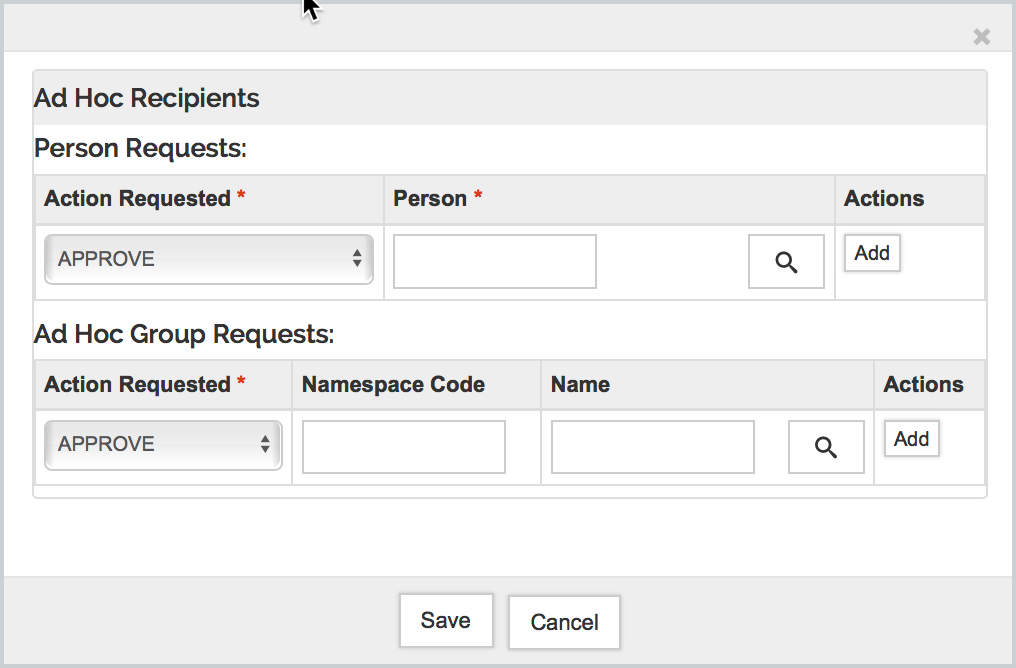The image size is (1016, 668).
Task: Click Add in the Person Requests row
Action: click(872, 253)
